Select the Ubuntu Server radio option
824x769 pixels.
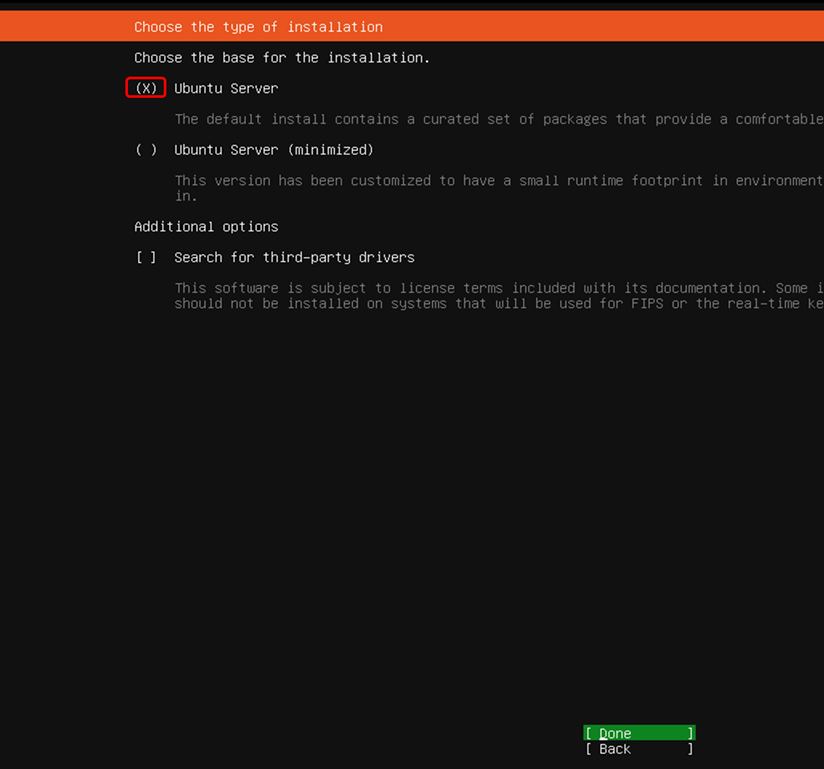pyautogui.click(x=146, y=88)
